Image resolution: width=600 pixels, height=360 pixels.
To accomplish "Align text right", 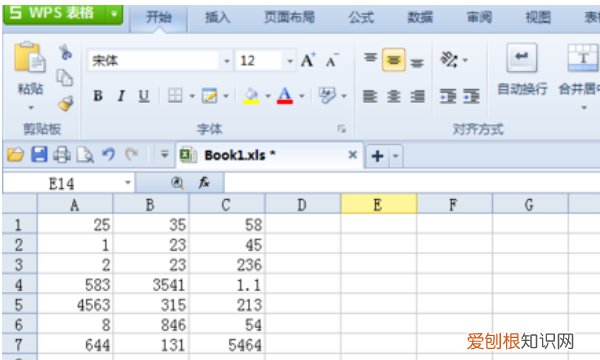I will [417, 96].
